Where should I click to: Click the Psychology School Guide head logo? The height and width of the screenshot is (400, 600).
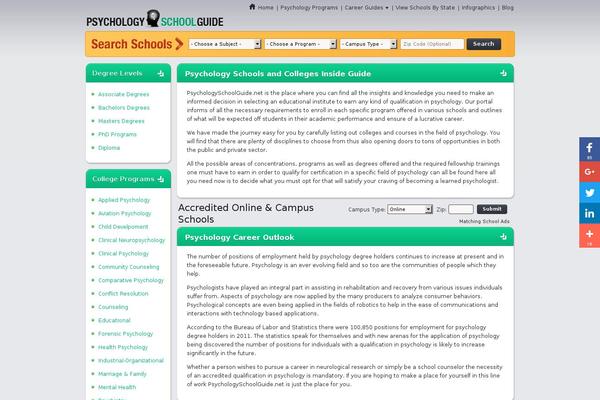(x=153, y=18)
